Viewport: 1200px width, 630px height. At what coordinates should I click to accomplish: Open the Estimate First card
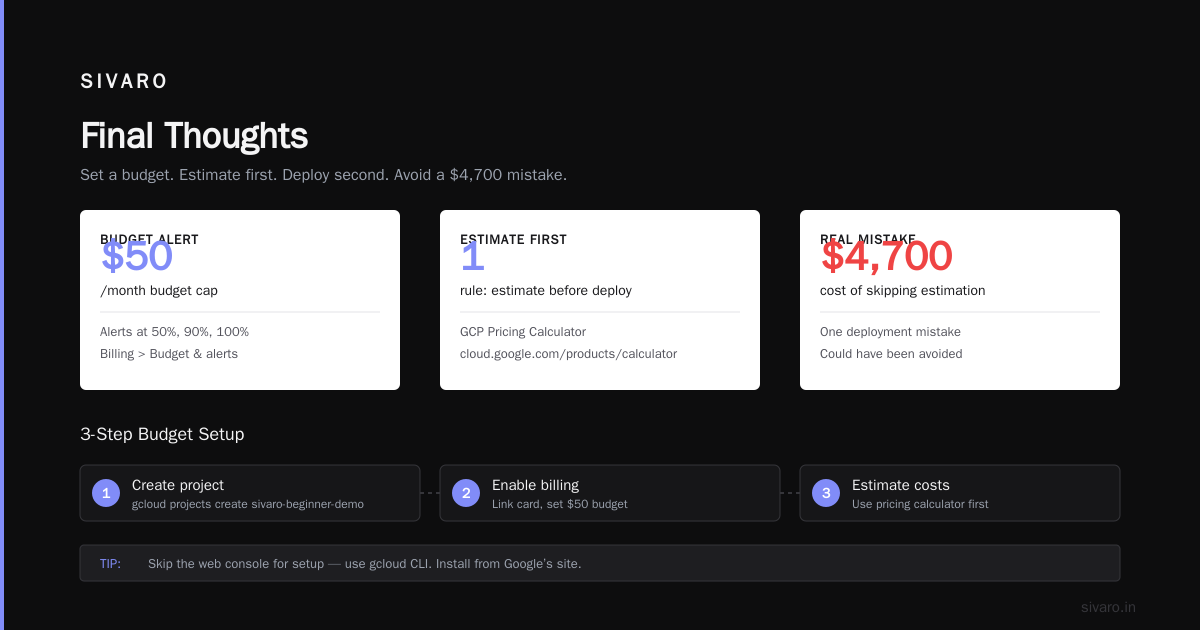(600, 300)
